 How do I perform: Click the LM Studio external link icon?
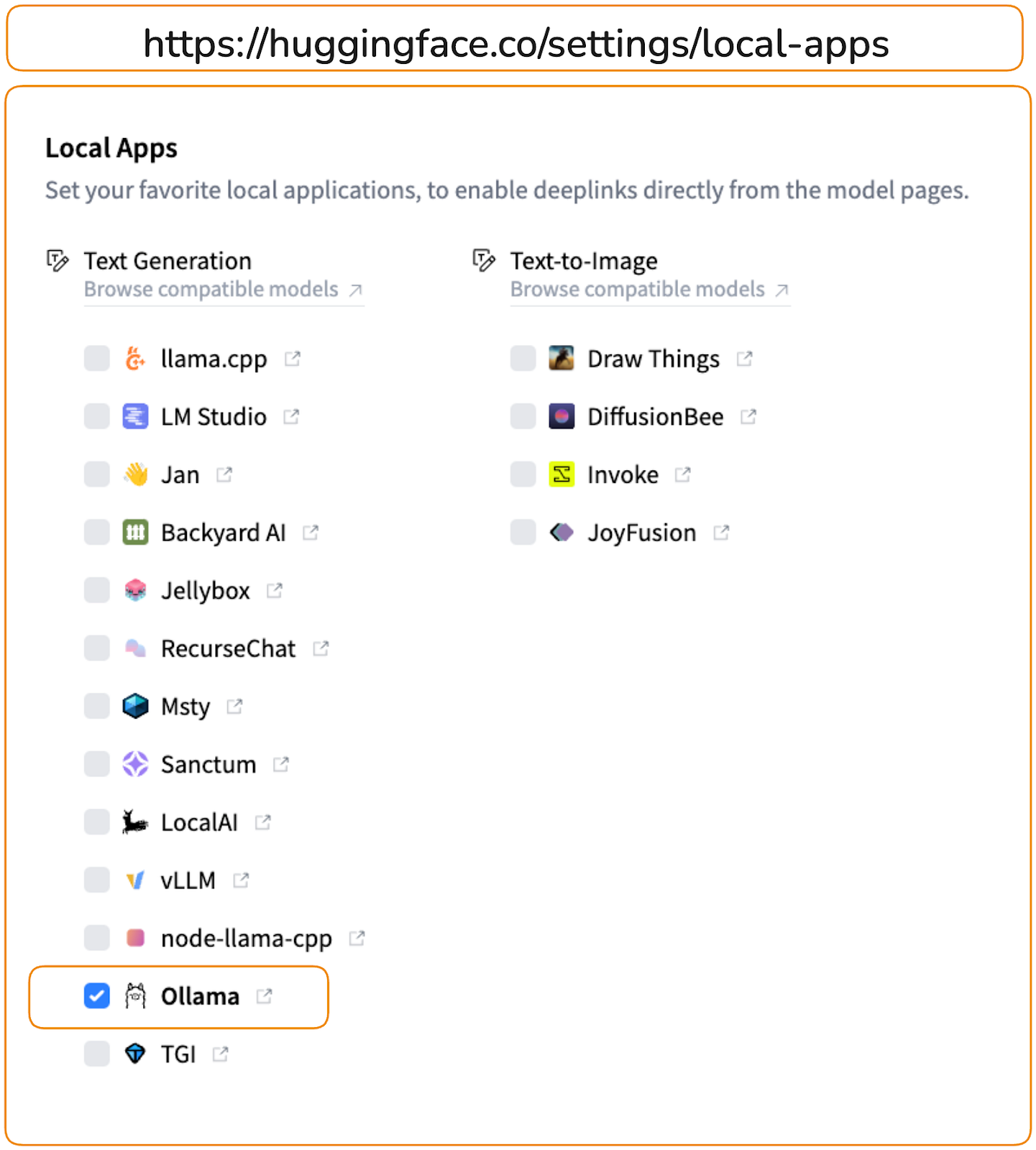[291, 416]
